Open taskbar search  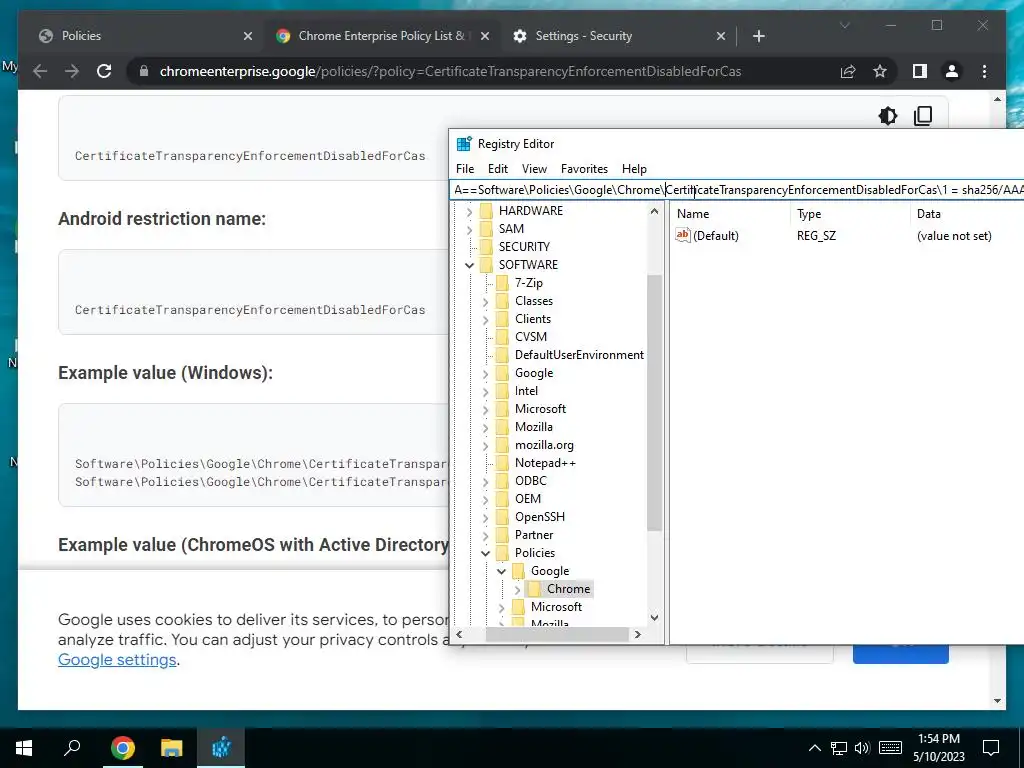pos(72,748)
